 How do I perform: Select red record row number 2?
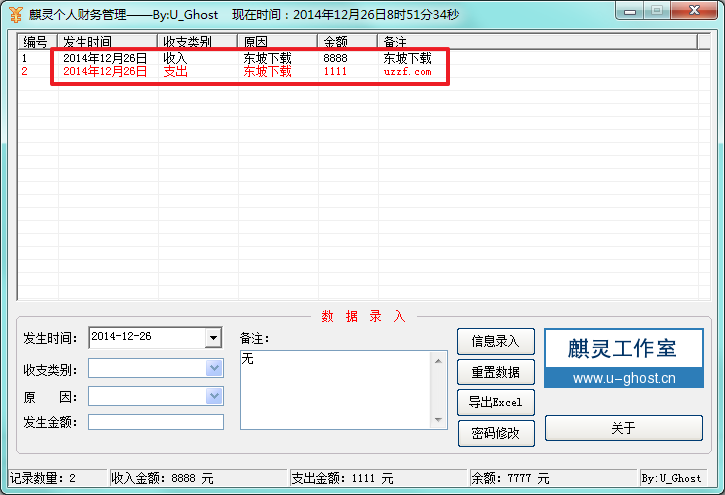pyautogui.click(x=363, y=71)
